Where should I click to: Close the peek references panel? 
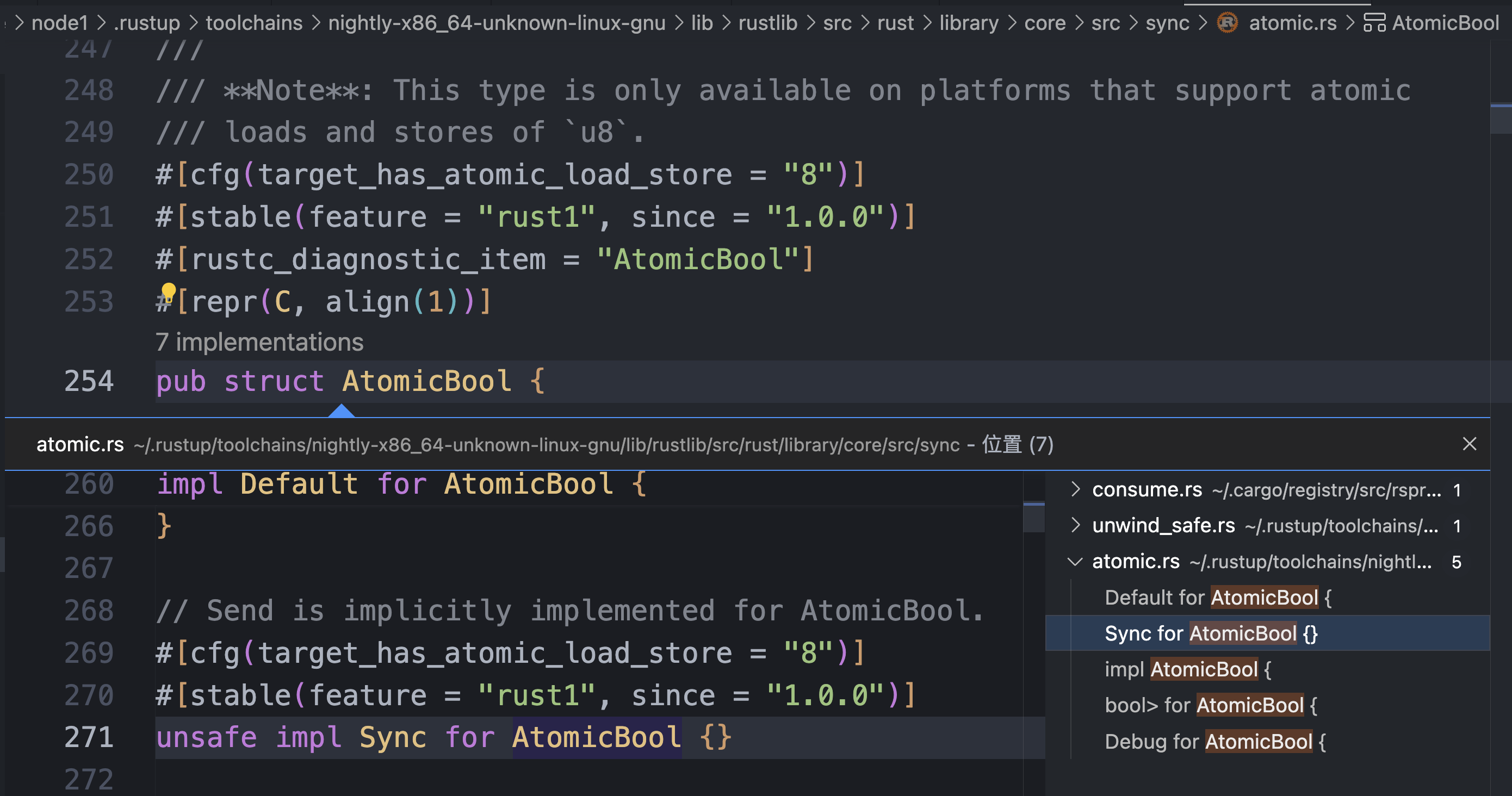(x=1469, y=444)
